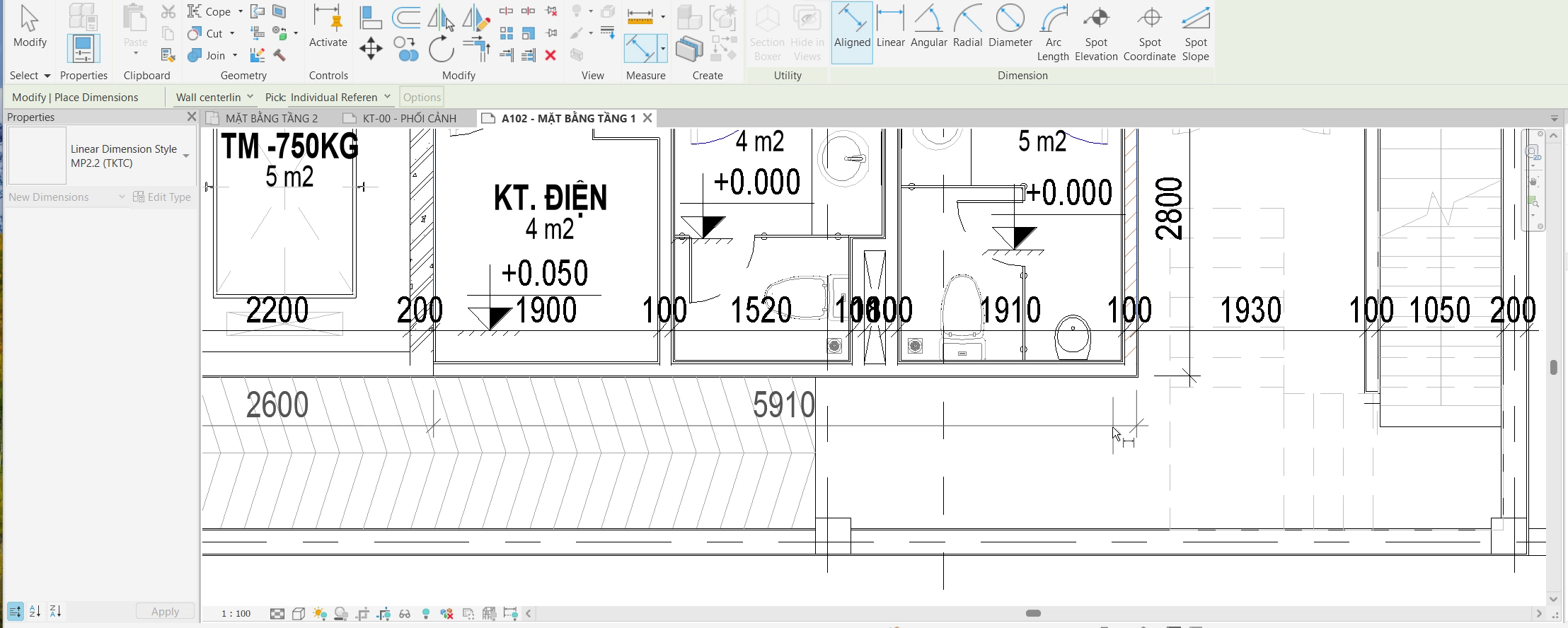The image size is (1568, 628).
Task: Open the Cut geometry dropdown arrow
Action: [x=232, y=33]
